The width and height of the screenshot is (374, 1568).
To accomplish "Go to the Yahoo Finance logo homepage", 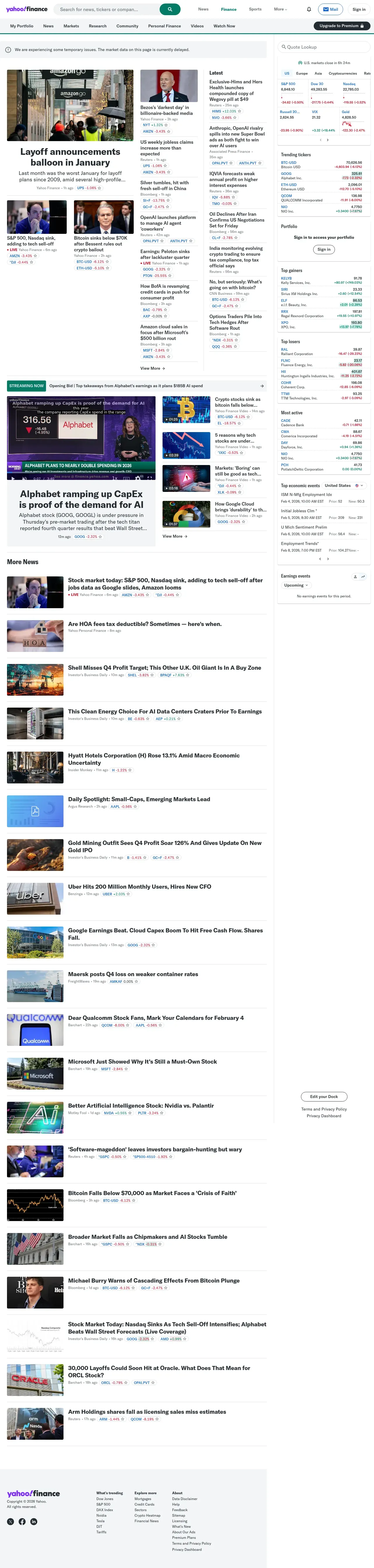I will [27, 9].
